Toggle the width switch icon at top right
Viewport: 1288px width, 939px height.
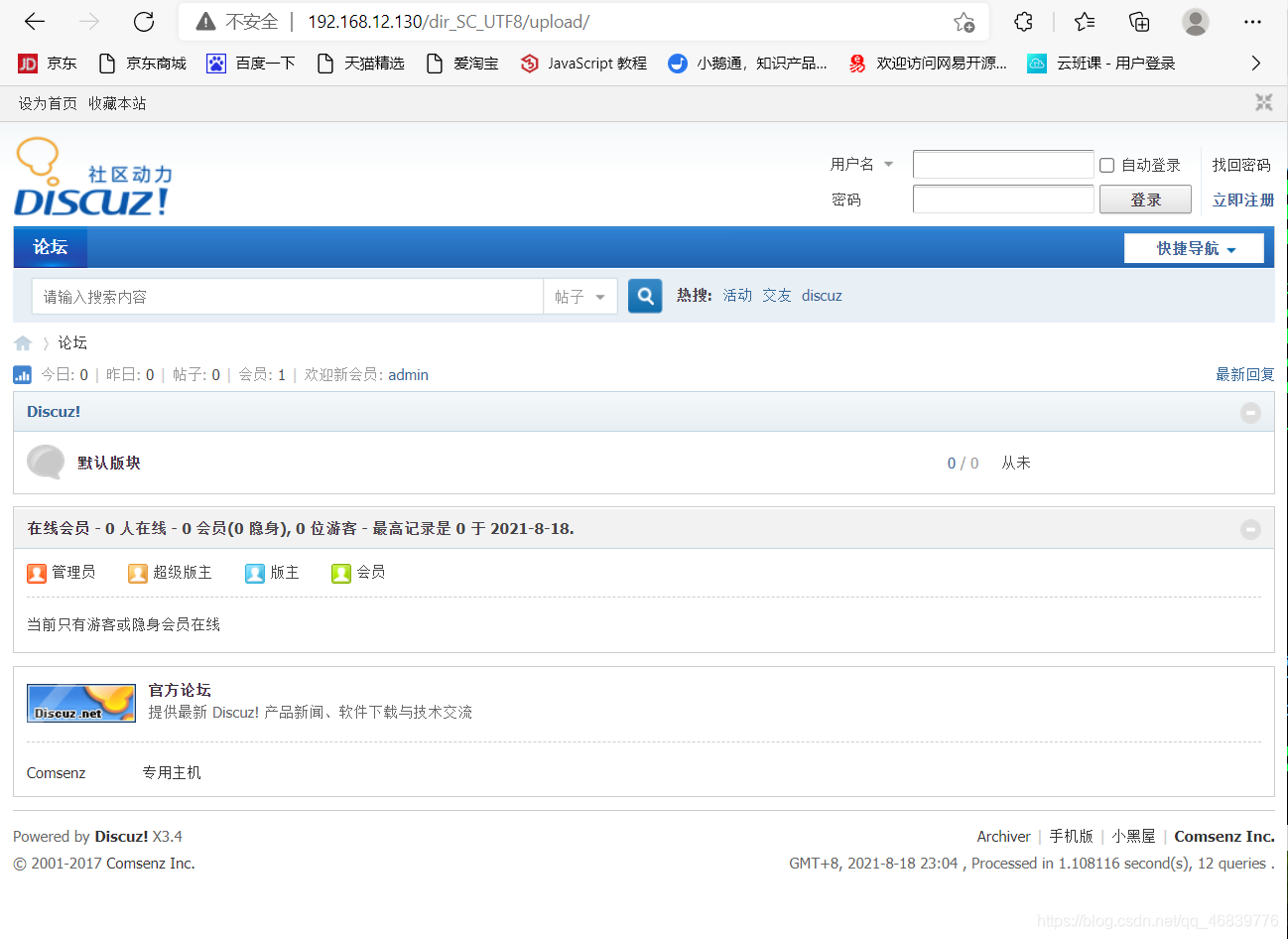1263,102
